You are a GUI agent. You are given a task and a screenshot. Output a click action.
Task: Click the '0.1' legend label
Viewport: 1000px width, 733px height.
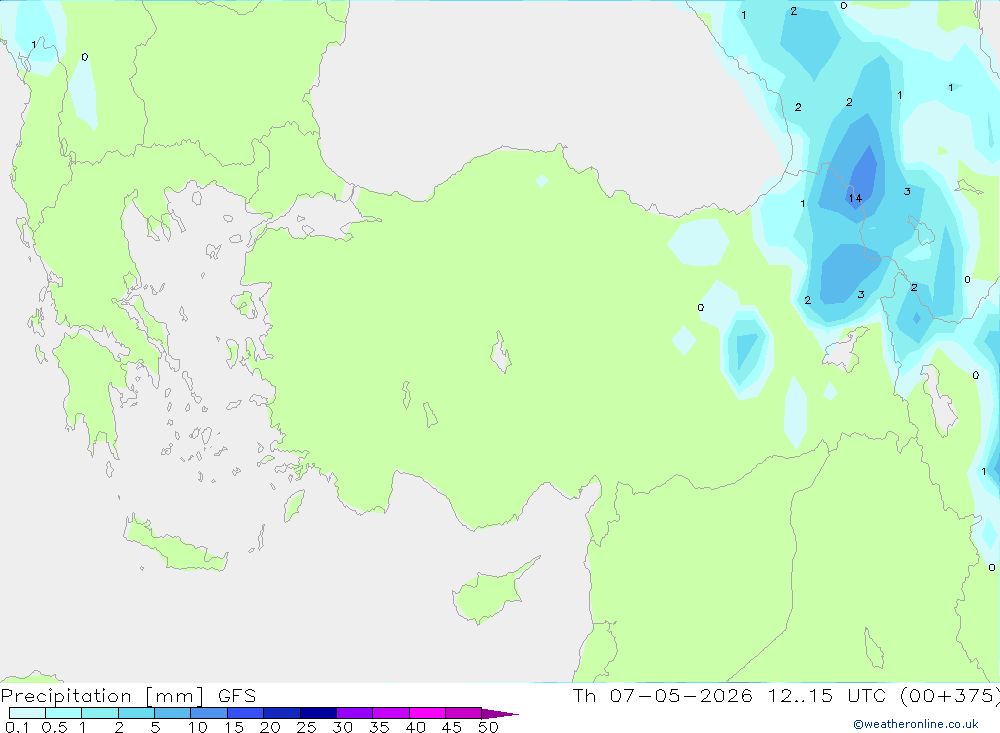[x=17, y=727]
